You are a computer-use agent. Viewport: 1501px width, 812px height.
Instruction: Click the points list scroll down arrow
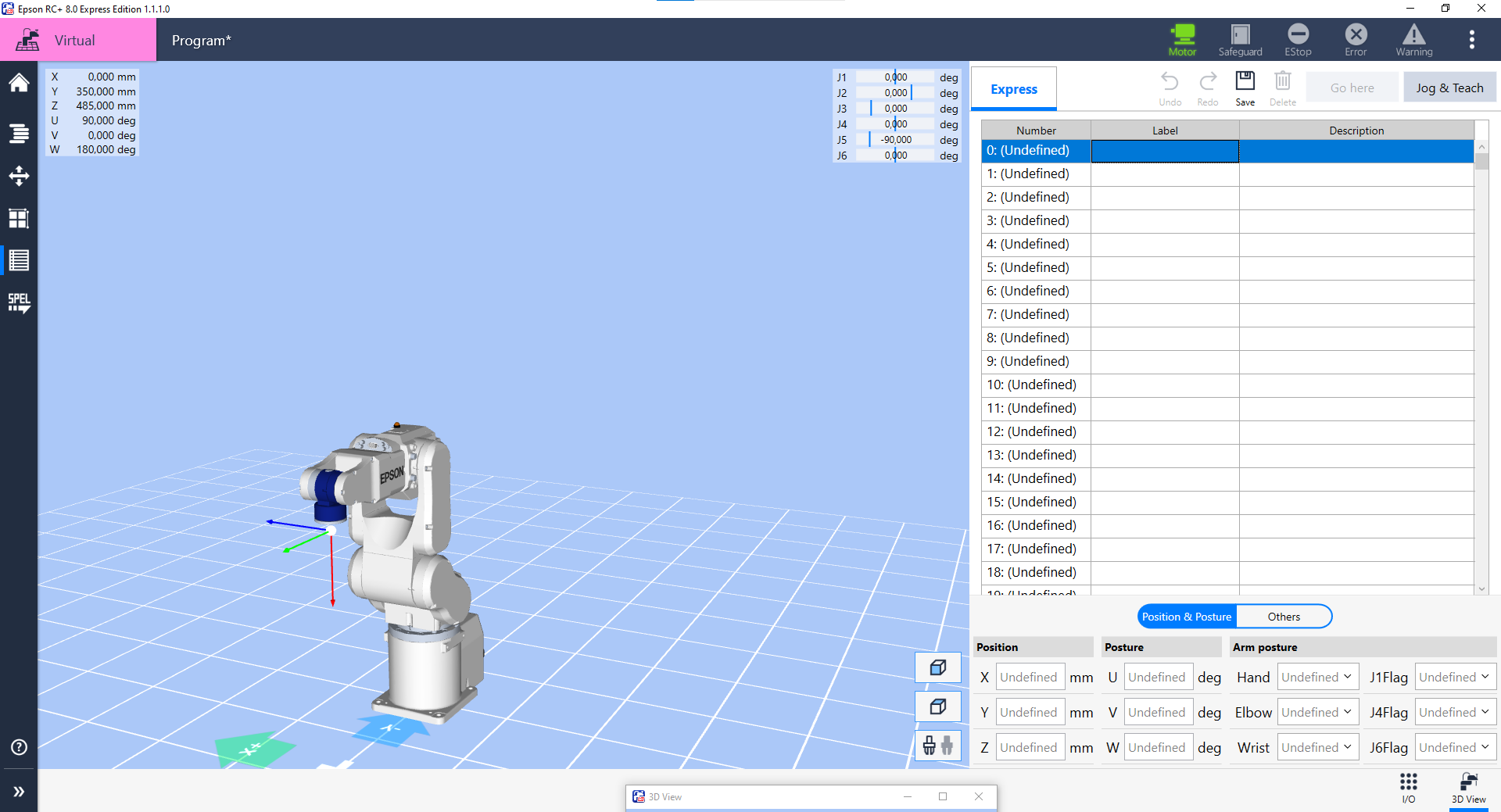1481,589
